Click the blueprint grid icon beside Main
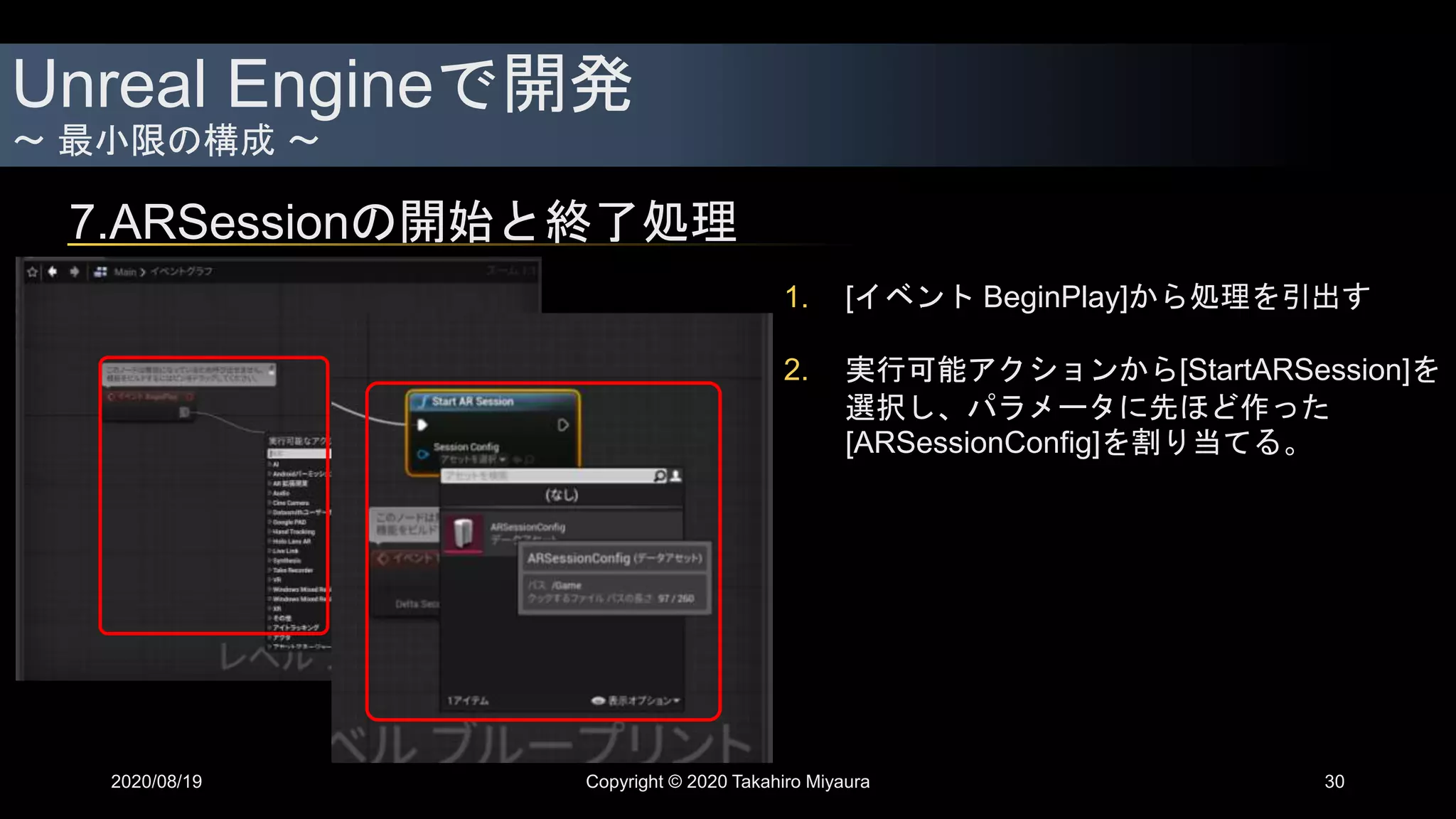Screen dimensions: 1456x819 pyautogui.click(x=100, y=272)
